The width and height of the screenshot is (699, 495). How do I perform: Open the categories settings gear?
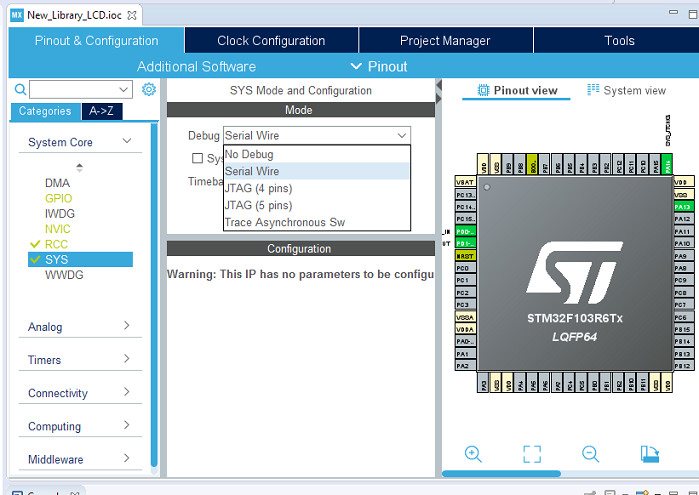click(x=149, y=89)
